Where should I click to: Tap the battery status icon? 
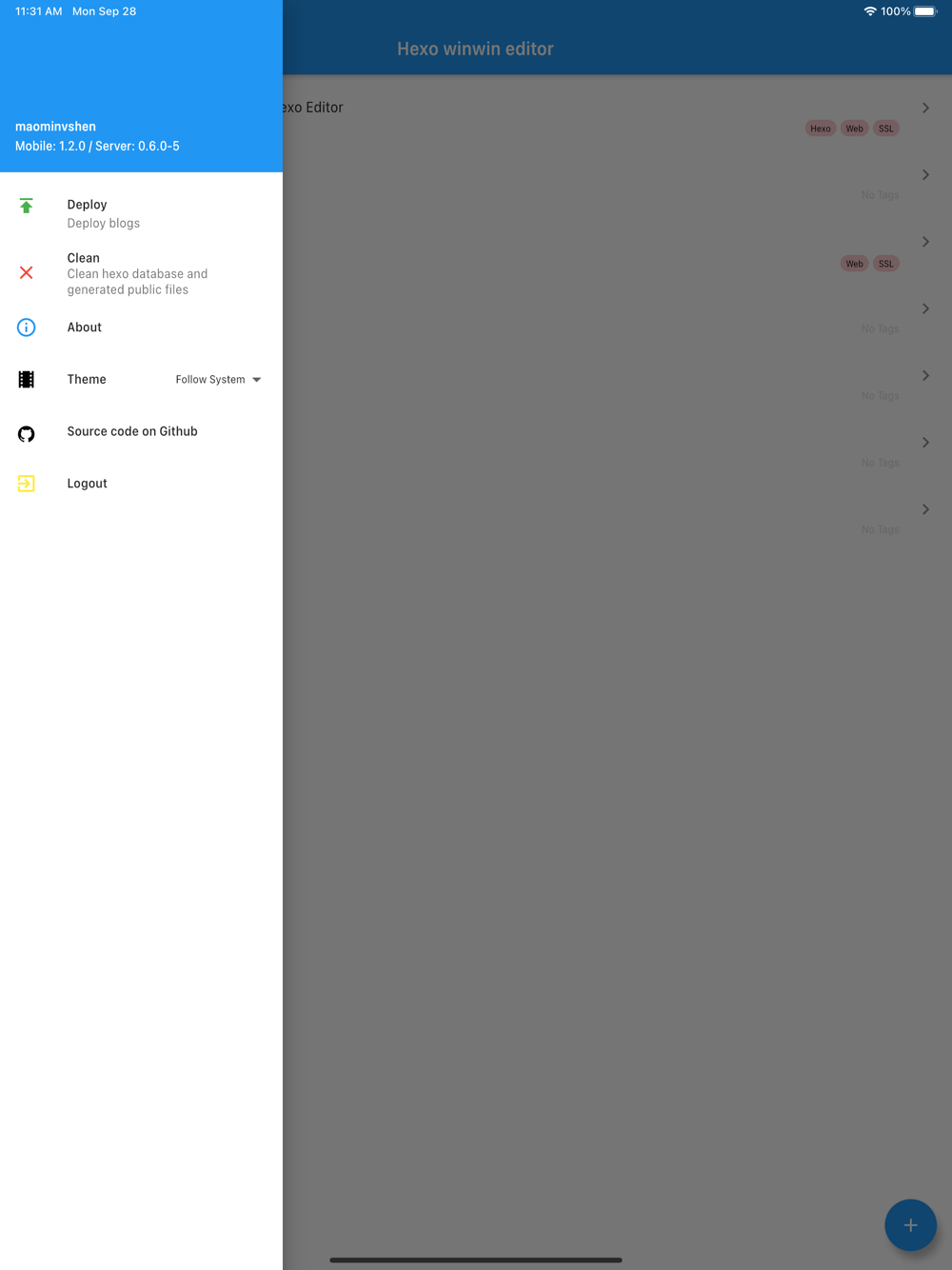[925, 11]
